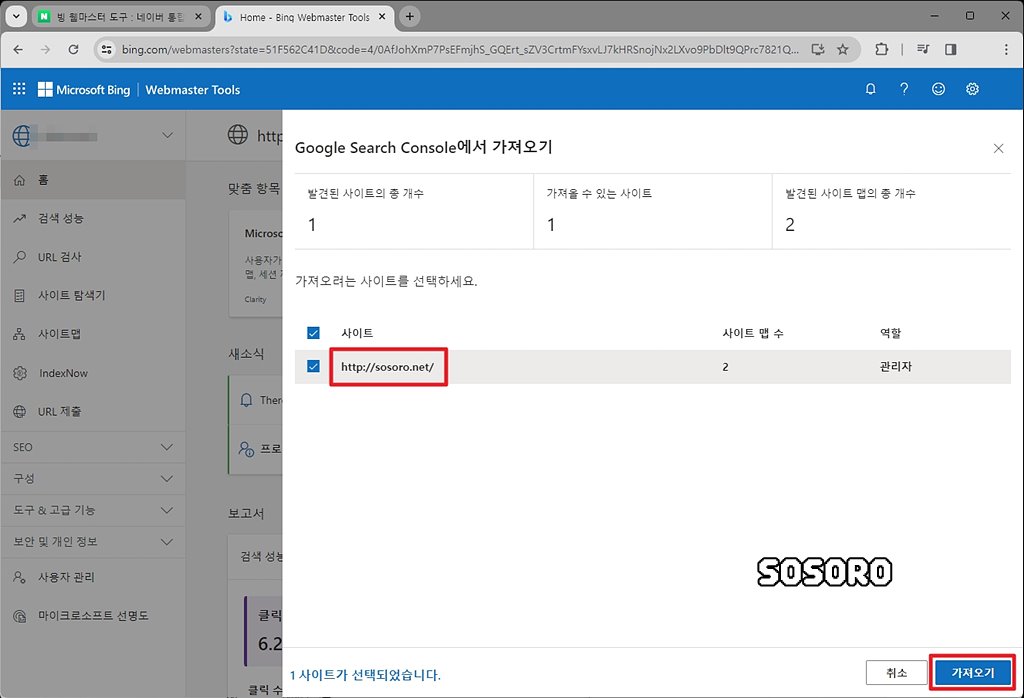Click the install app icon in address bar

(818, 50)
